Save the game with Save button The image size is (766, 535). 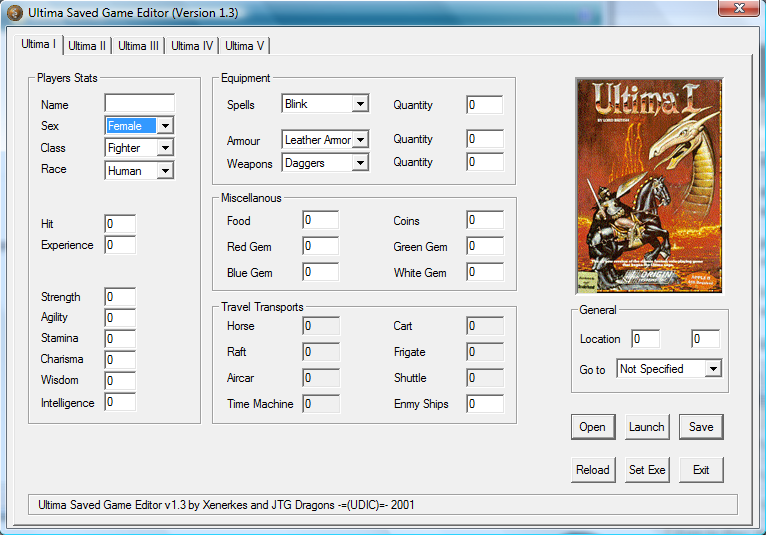pos(701,427)
